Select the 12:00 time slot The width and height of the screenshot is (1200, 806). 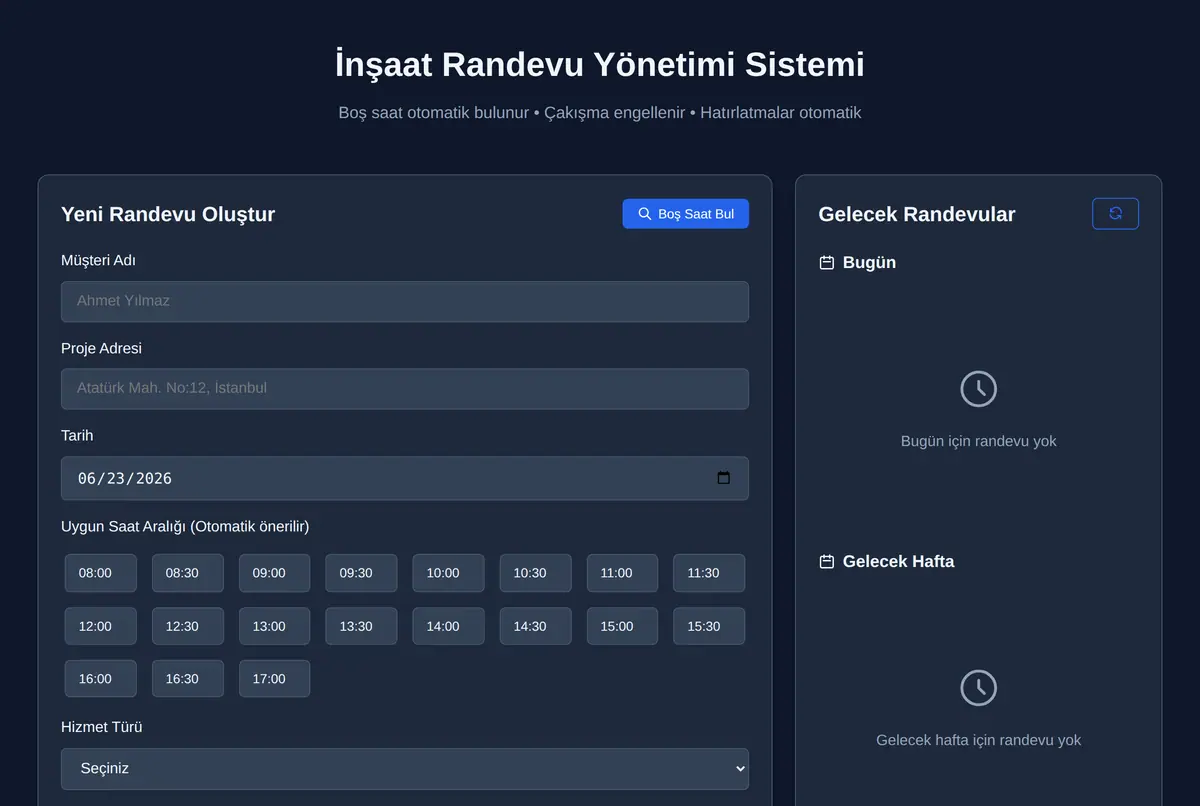coord(101,626)
